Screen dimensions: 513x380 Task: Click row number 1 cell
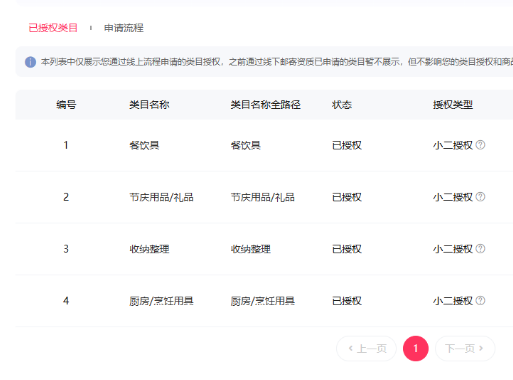pyautogui.click(x=66, y=145)
